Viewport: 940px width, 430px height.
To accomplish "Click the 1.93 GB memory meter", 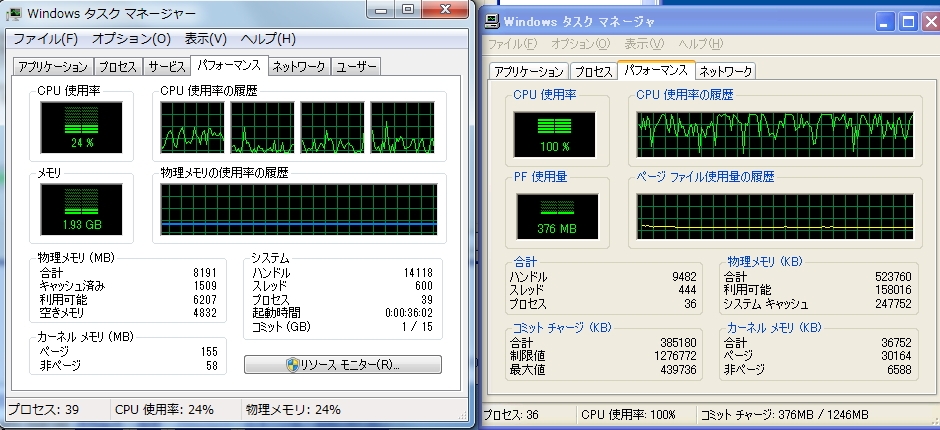I will point(82,209).
